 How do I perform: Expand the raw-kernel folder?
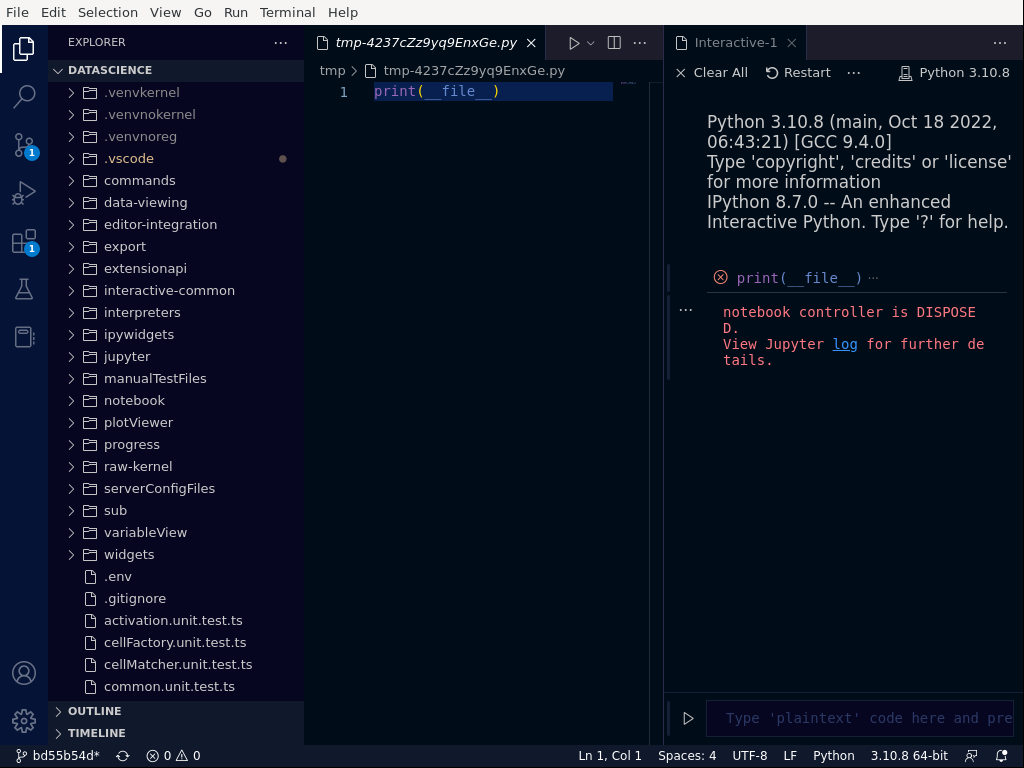(176, 467)
